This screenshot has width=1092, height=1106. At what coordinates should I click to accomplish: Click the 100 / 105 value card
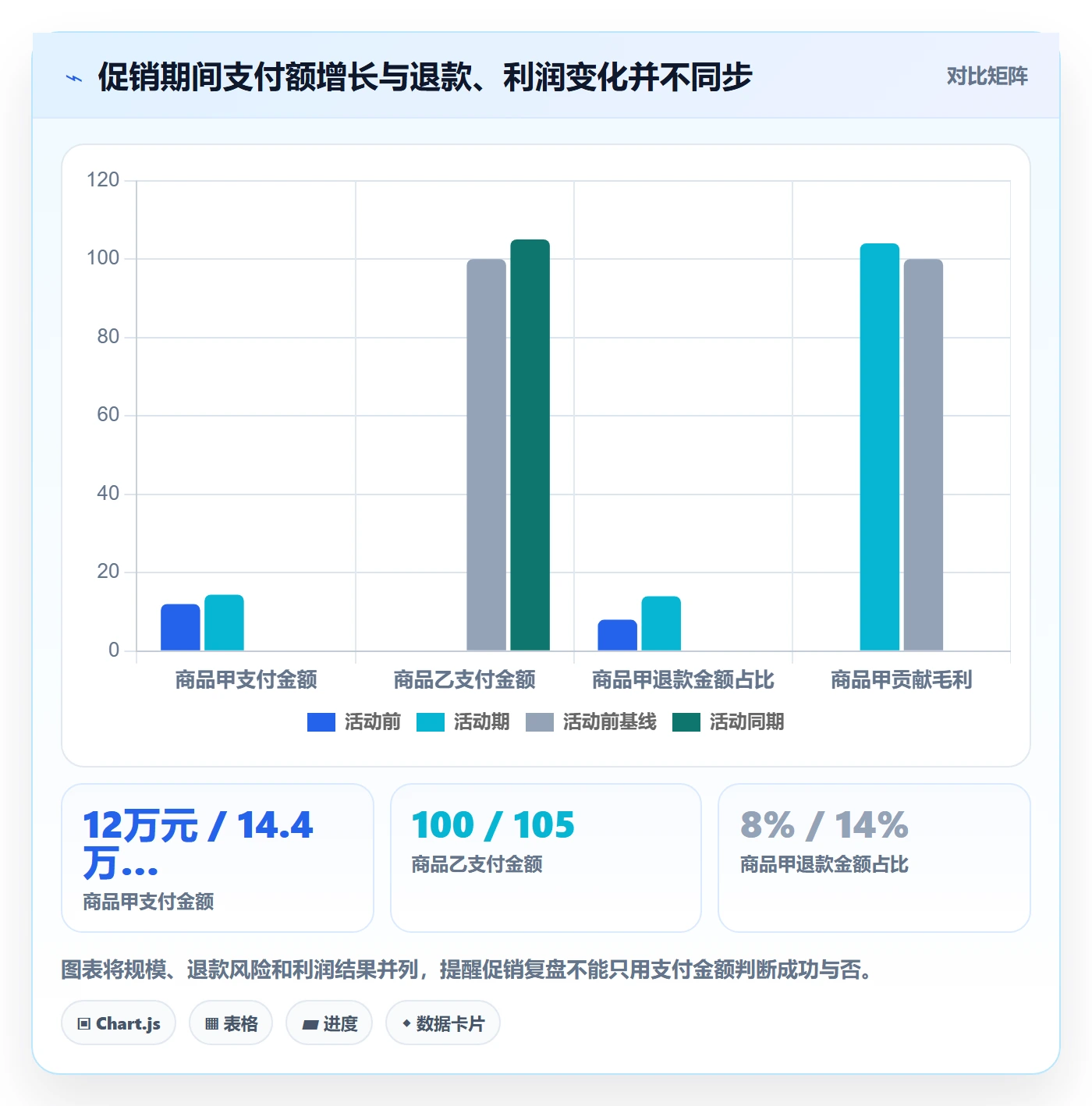[545, 858]
